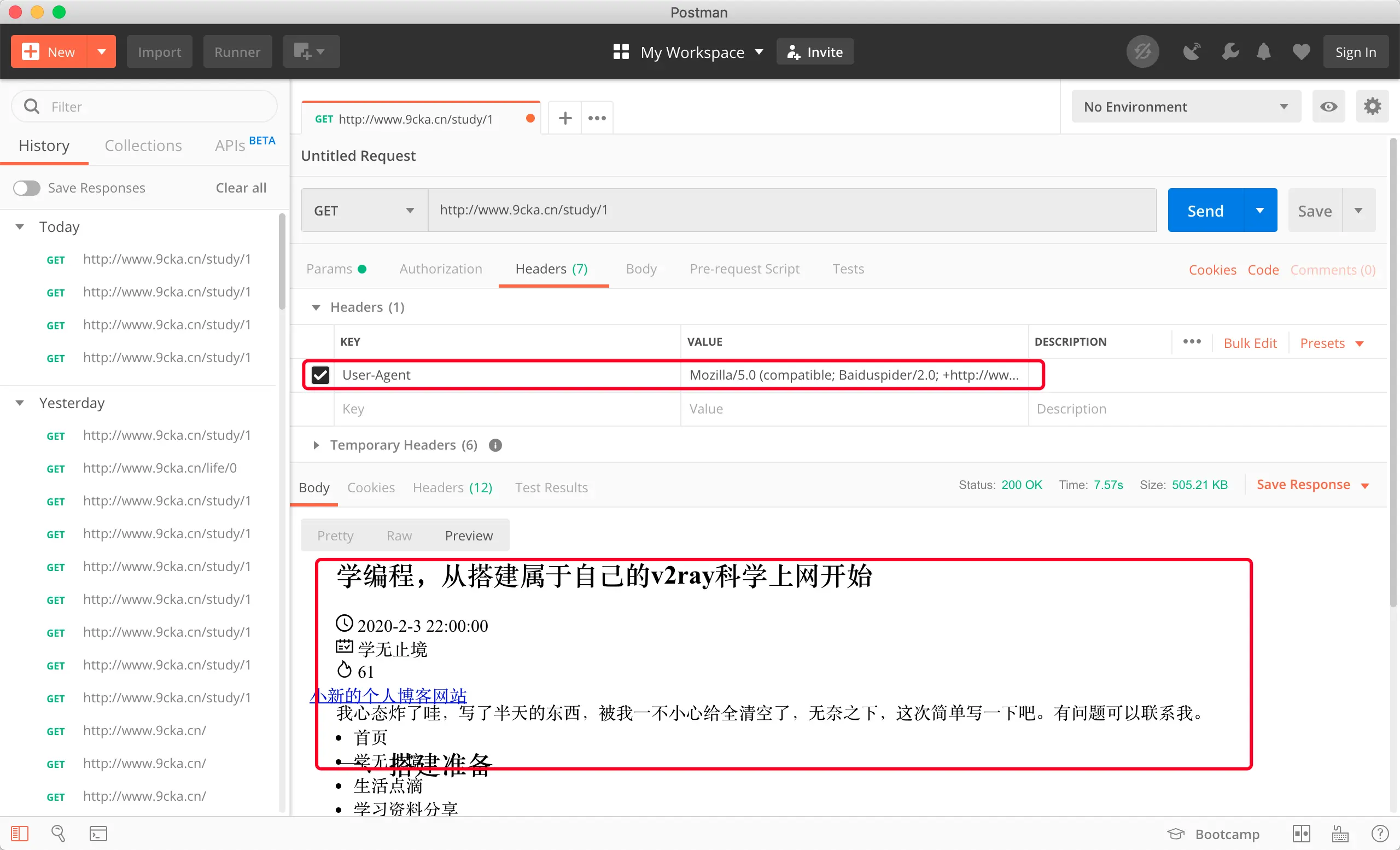Open the keyboard shortcuts icon in the status bar
Image resolution: width=1400 pixels, height=850 pixels.
(x=1340, y=834)
